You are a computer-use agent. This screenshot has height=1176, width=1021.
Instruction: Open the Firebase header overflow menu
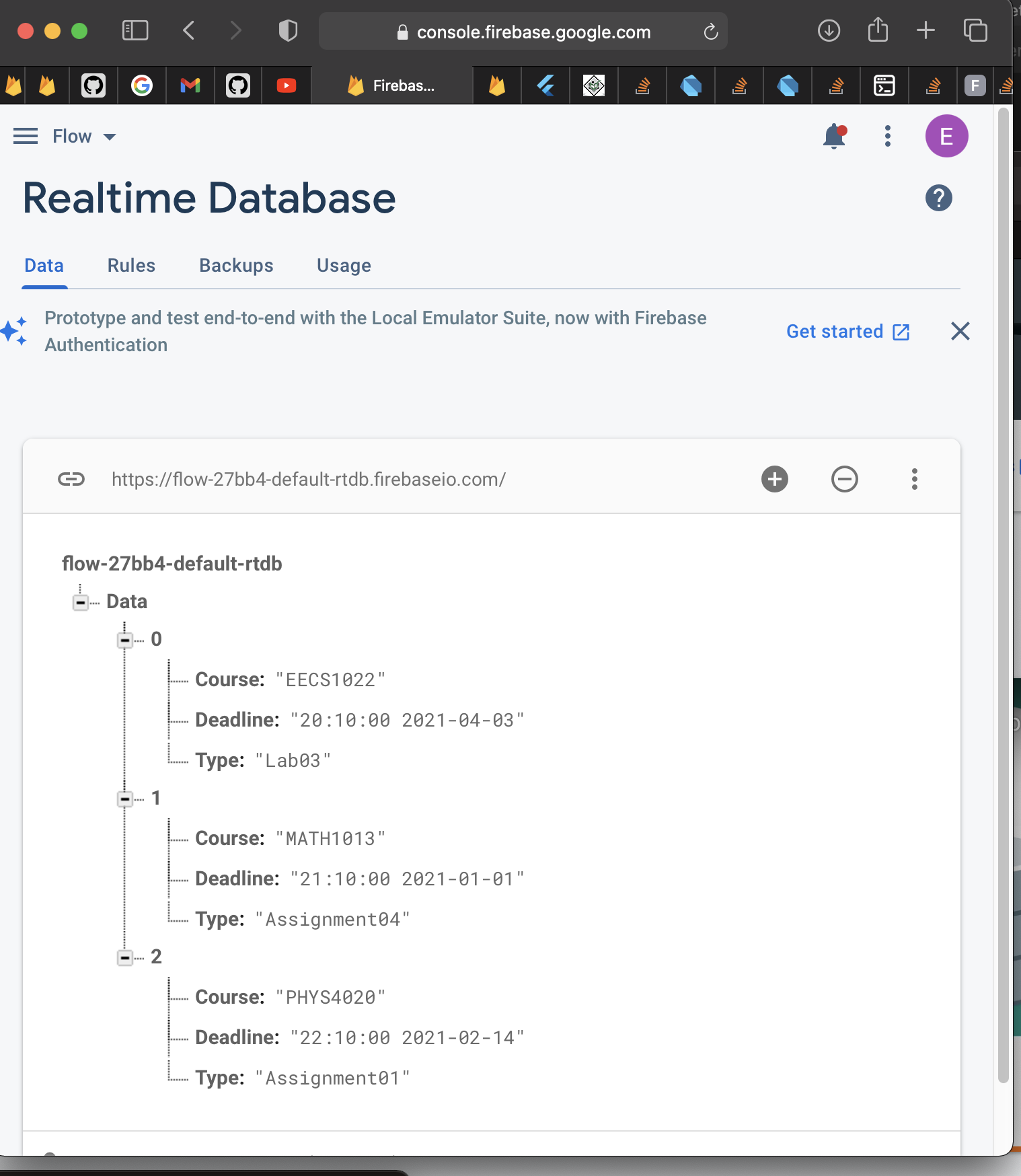888,136
